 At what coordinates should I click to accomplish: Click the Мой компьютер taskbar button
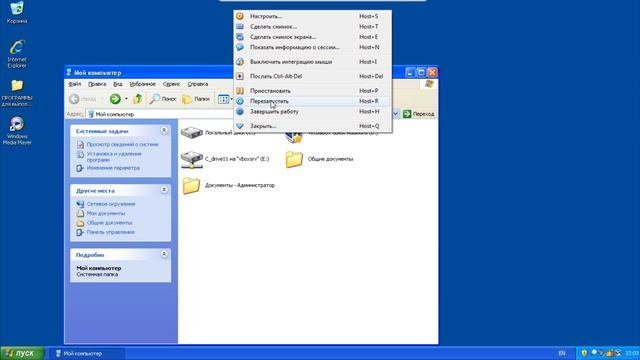coord(87,353)
